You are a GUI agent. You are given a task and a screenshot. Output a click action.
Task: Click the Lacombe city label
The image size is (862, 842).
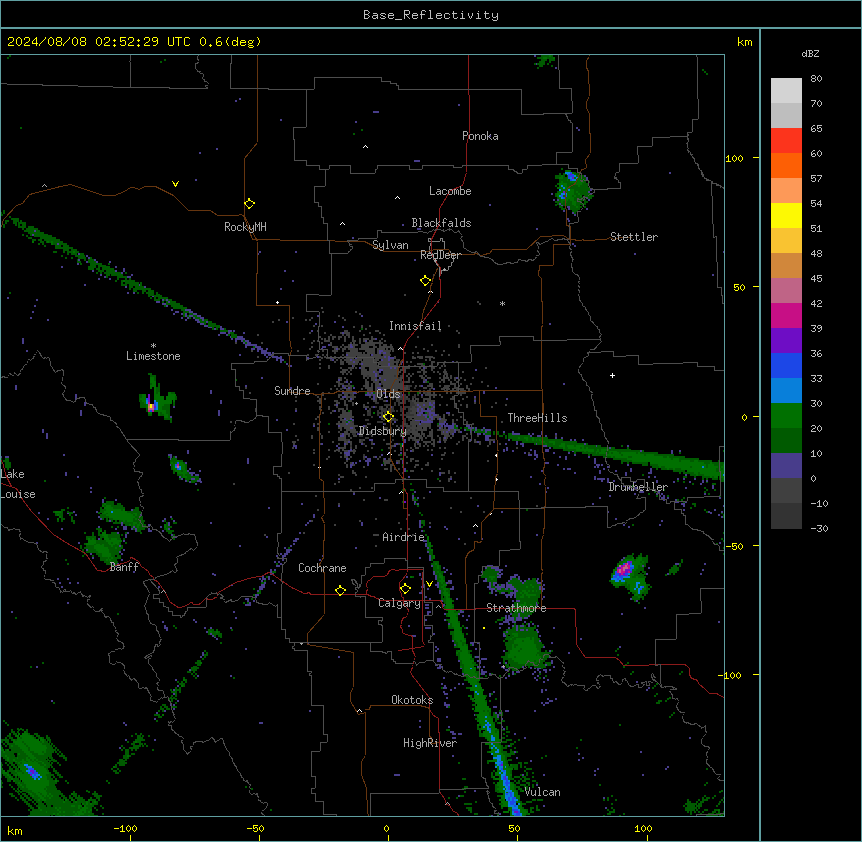450,191
